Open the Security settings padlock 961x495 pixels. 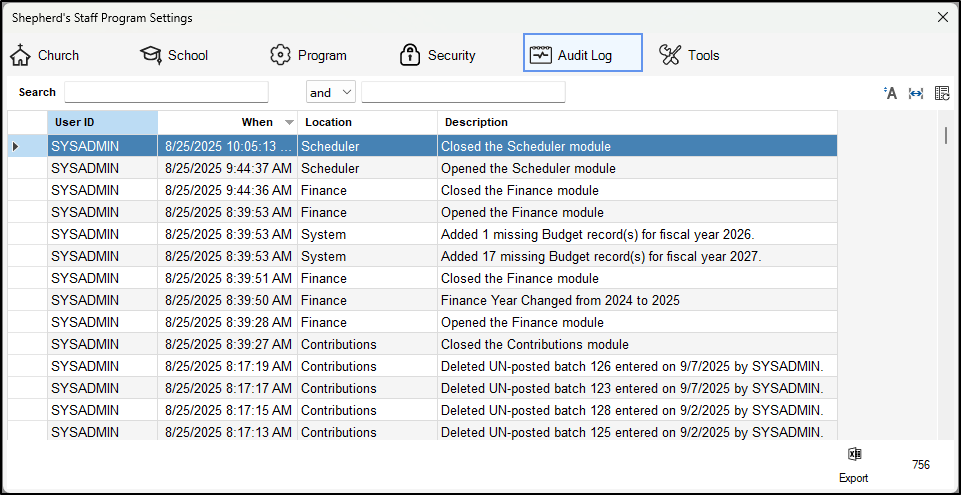[438, 55]
